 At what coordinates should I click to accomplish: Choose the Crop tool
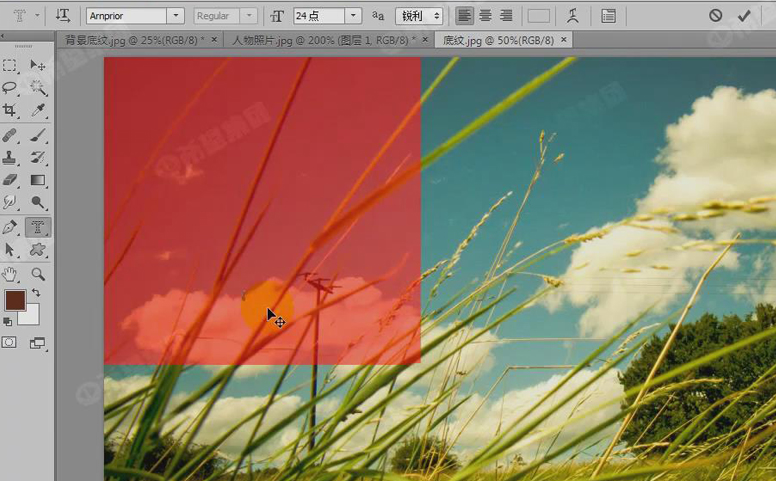[x=10, y=110]
